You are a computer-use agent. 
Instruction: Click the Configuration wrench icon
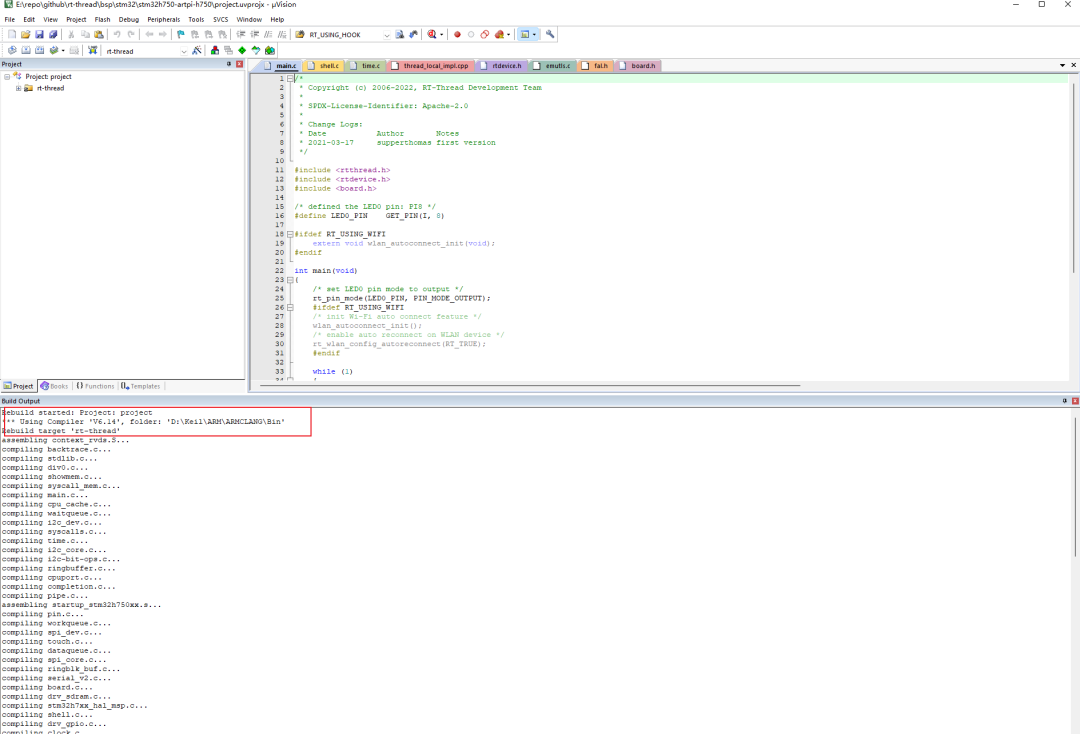550,34
